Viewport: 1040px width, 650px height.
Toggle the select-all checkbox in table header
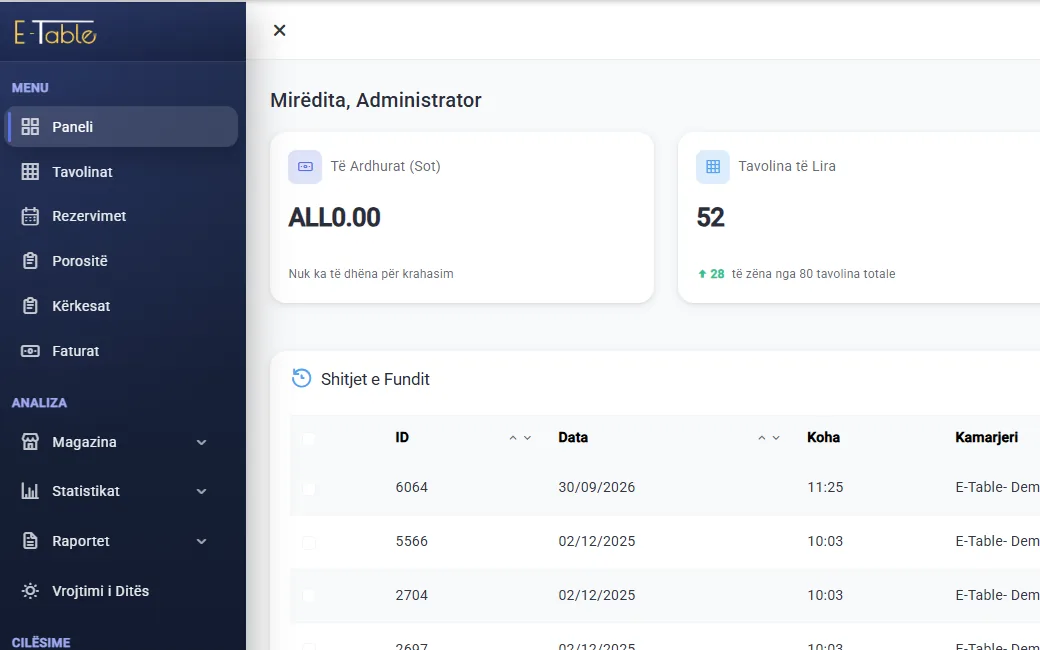click(x=308, y=438)
